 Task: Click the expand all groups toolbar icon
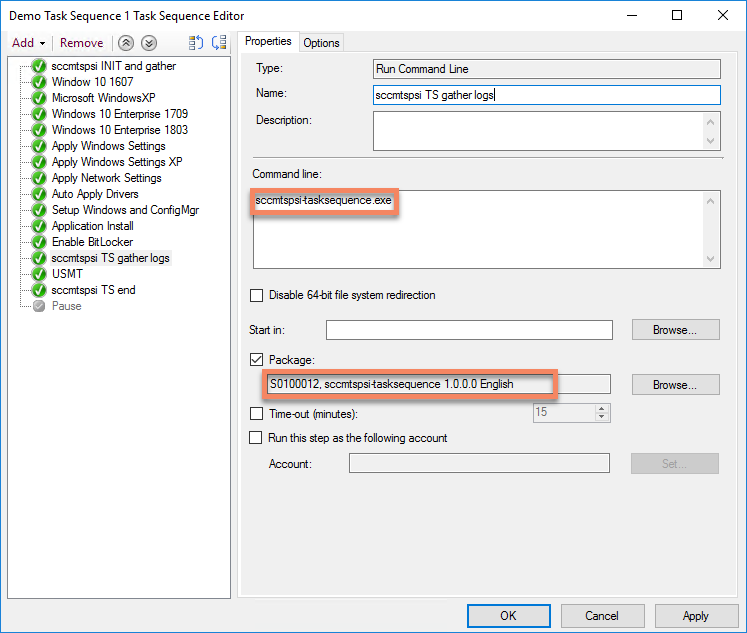point(218,43)
